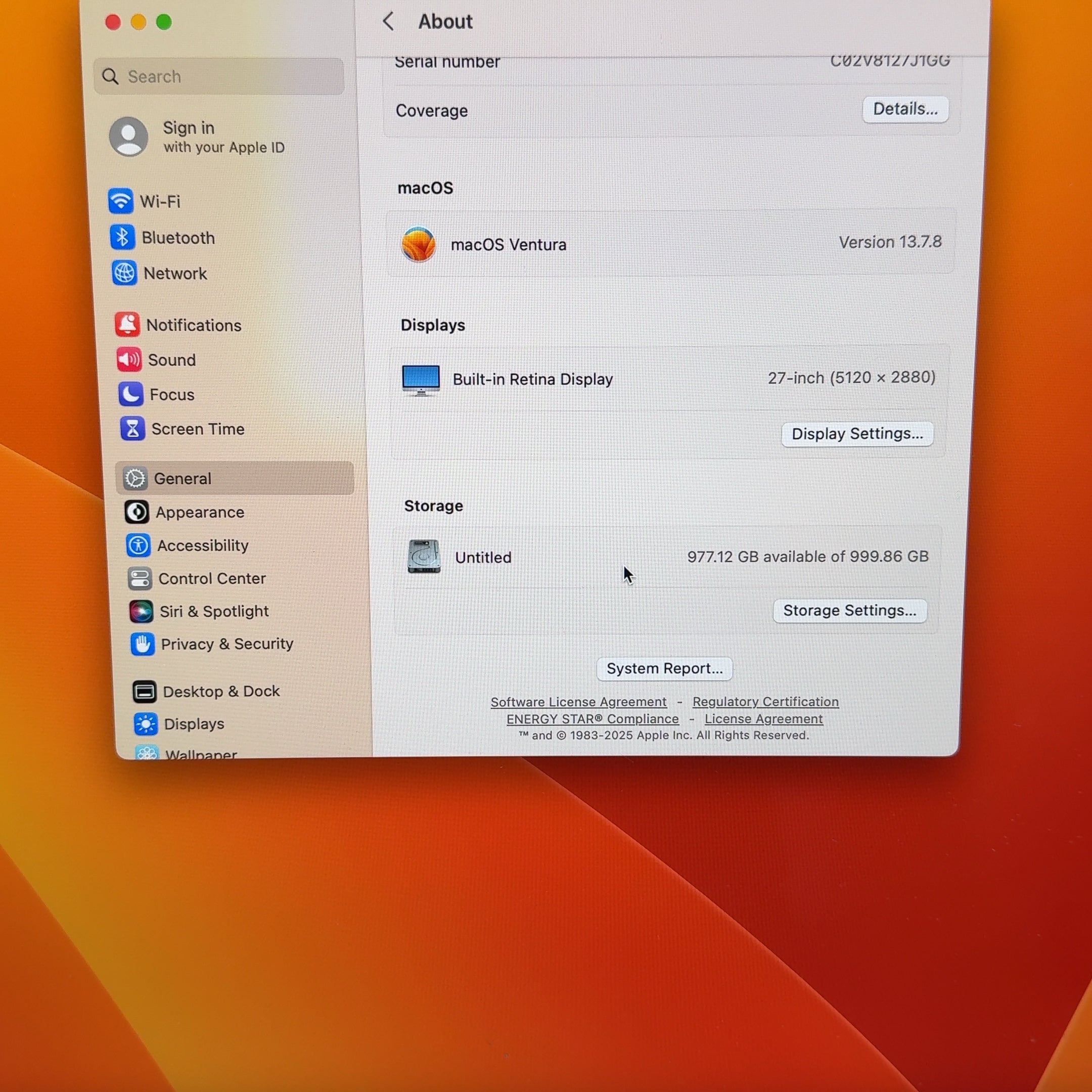Click the magnifier icon in search field

(x=110, y=76)
